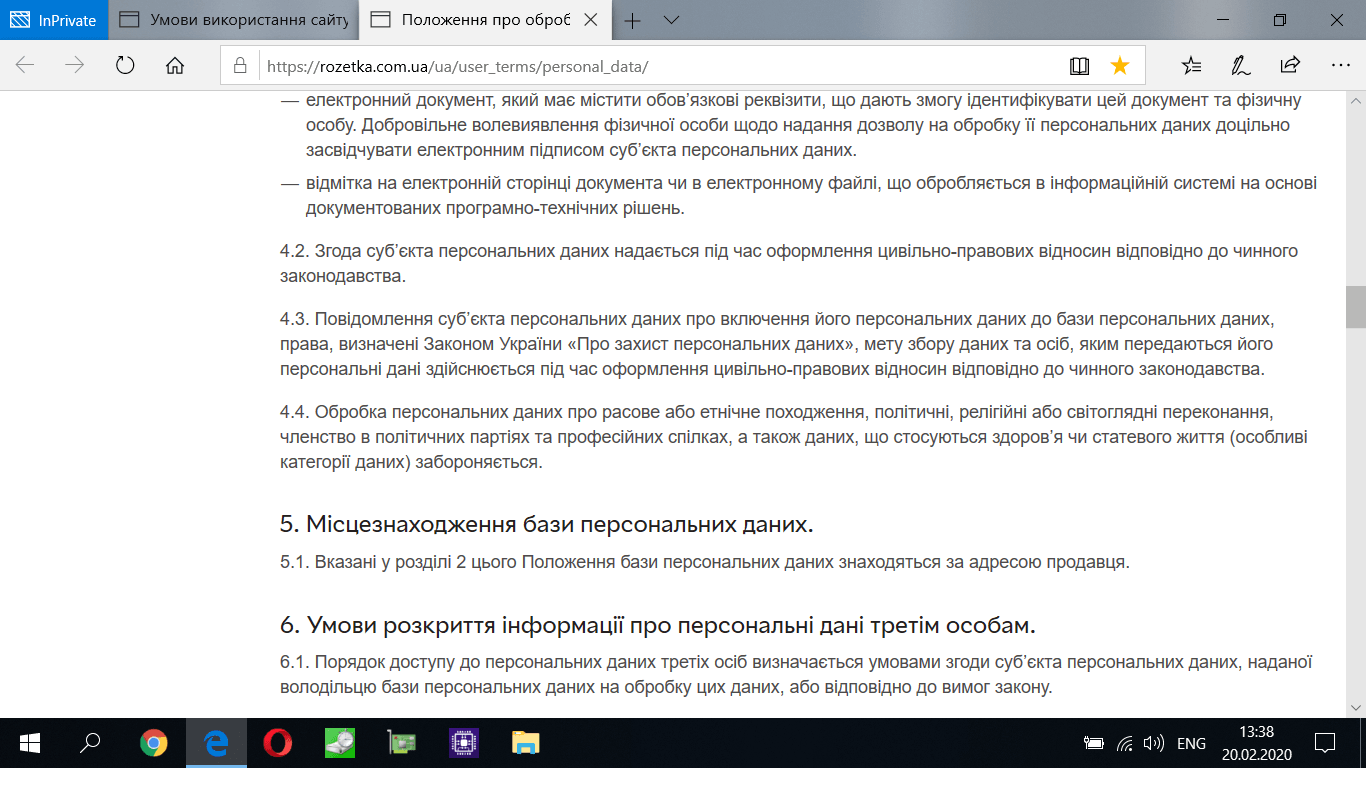Restore down the Edge browser window
The image size is (1366, 802).
[1280, 20]
